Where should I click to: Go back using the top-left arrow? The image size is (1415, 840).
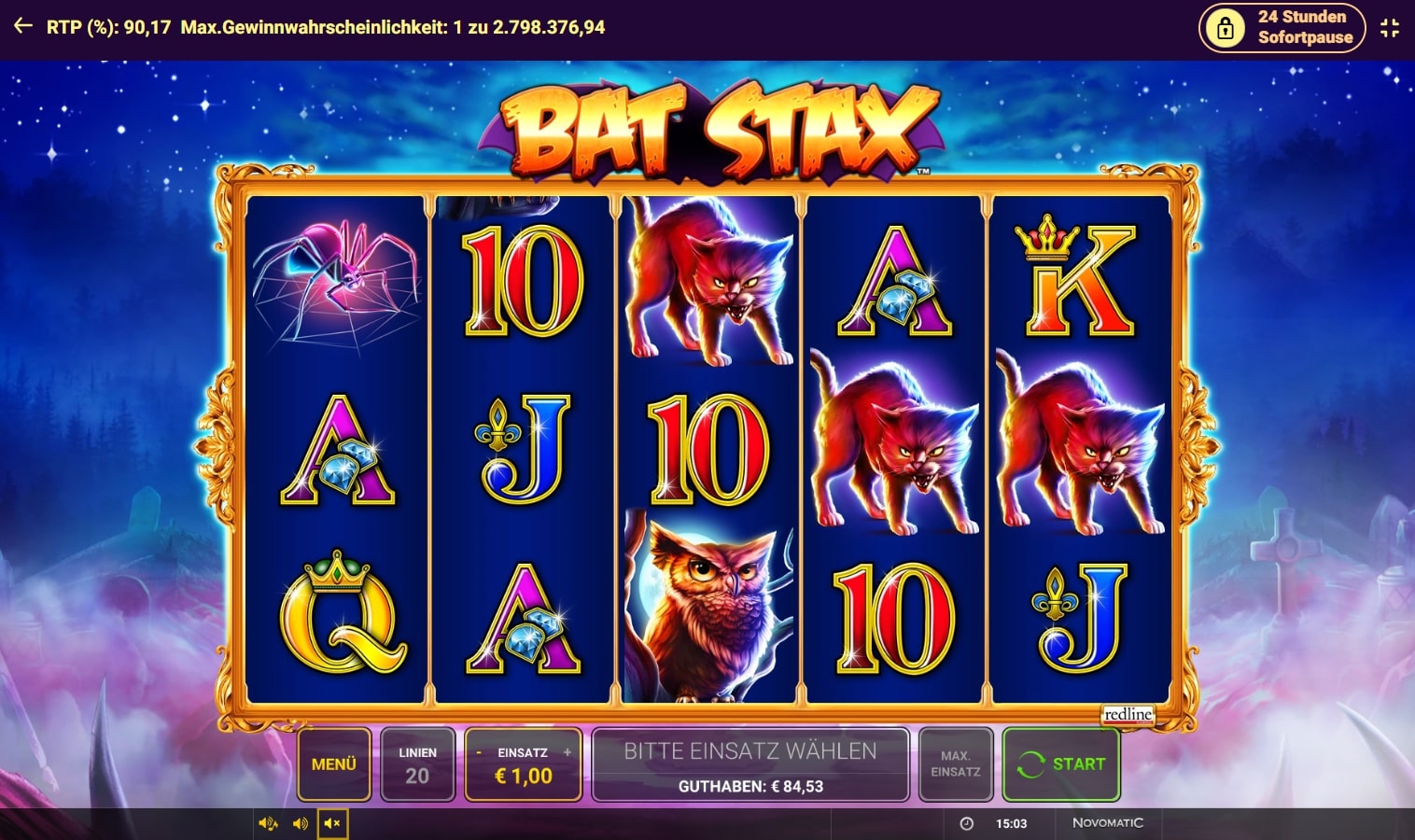click(x=23, y=27)
